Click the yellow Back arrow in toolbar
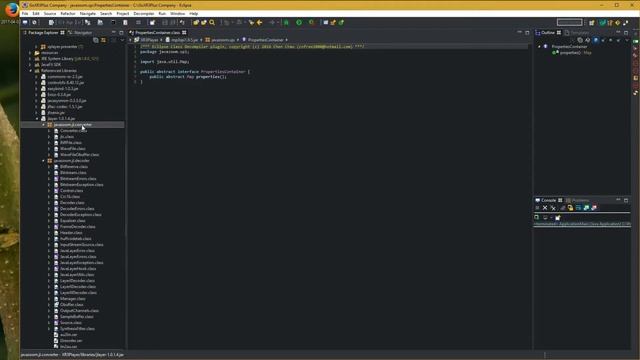The image size is (640, 360). 260,22
